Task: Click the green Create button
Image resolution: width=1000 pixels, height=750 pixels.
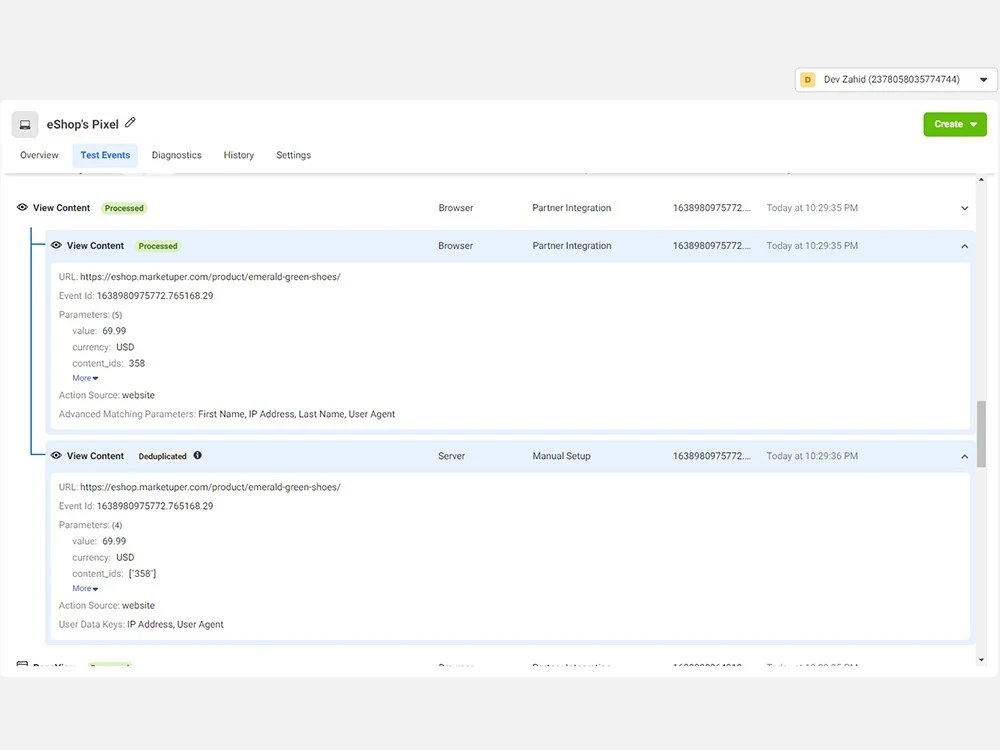Action: 955,124
